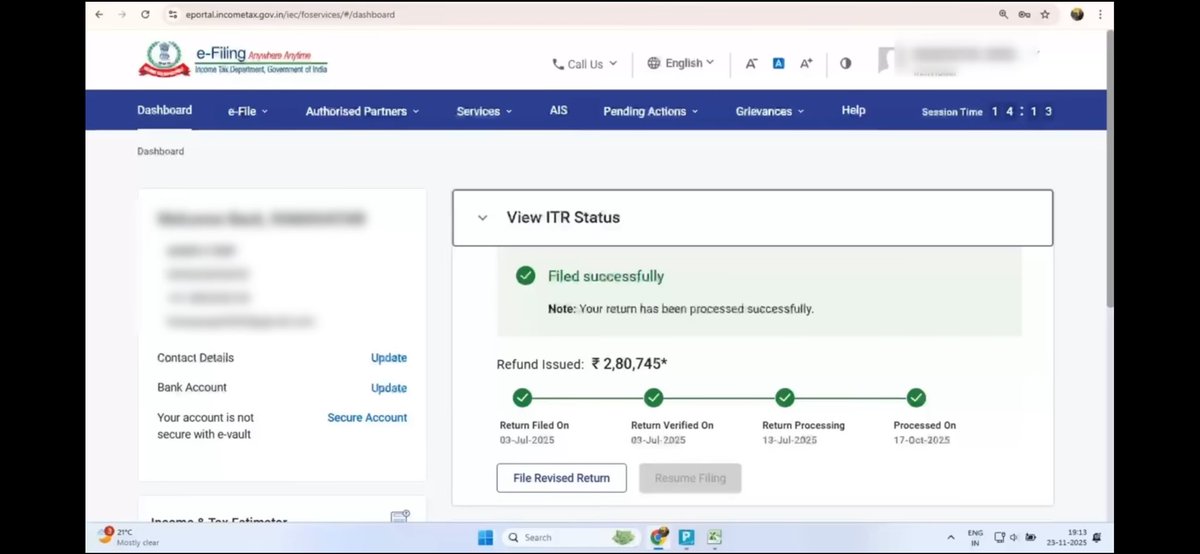Expand the Authorised Partners menu
The width and height of the screenshot is (1200, 554).
click(362, 111)
